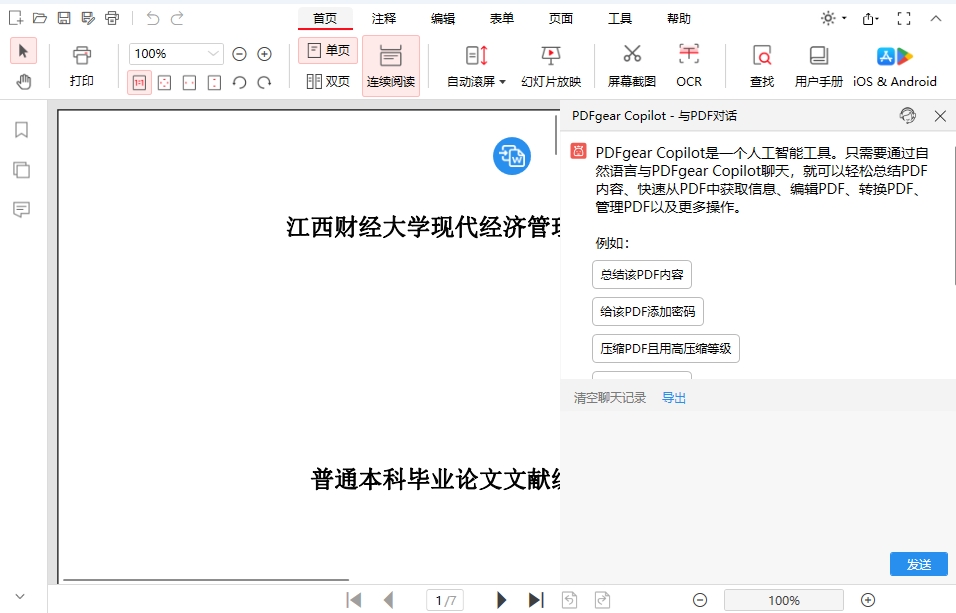Viewport: 956px width, 613px height.
Task: Click the page number input field
Action: click(444, 600)
